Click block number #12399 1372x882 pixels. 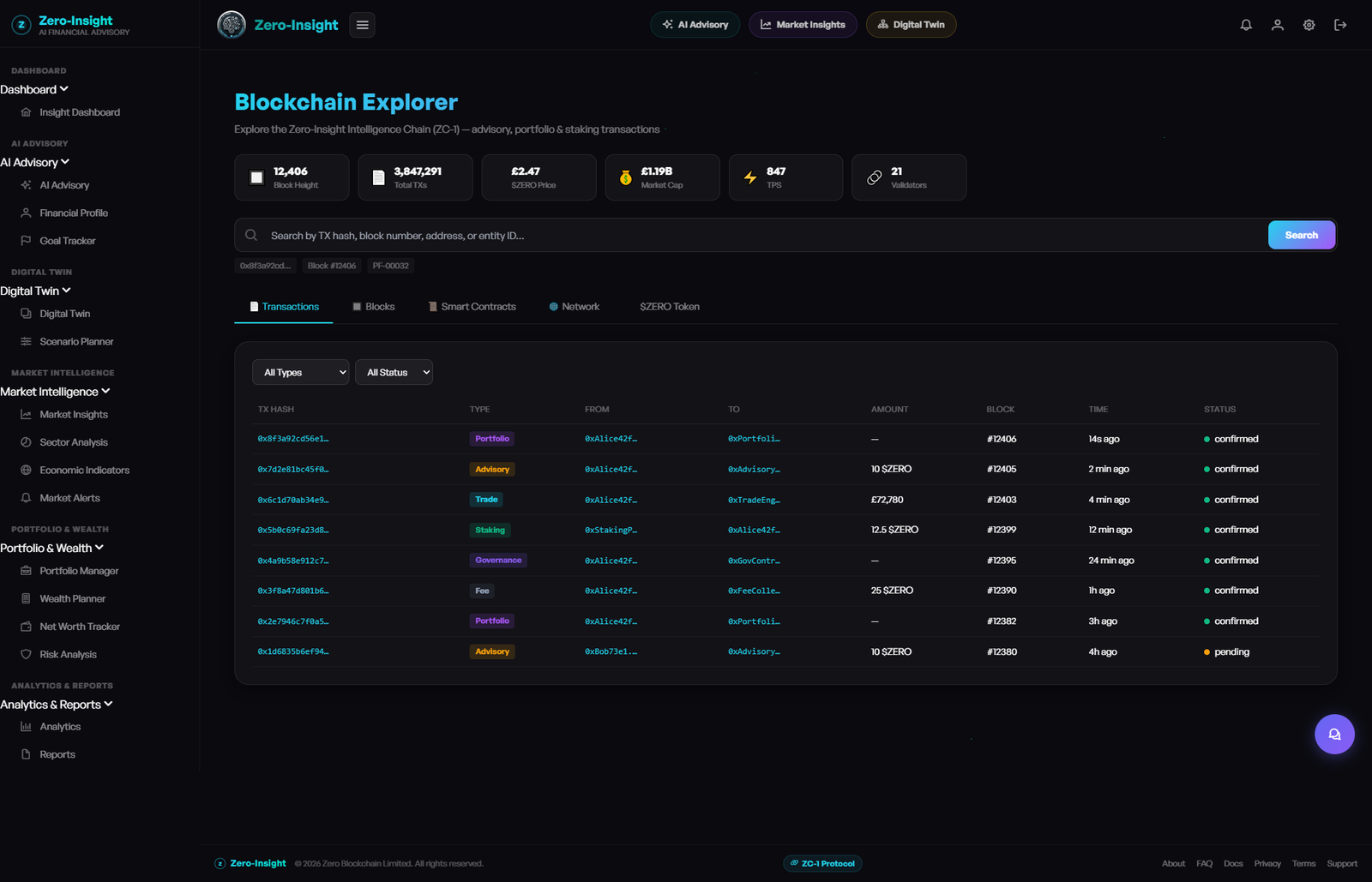tap(1002, 531)
